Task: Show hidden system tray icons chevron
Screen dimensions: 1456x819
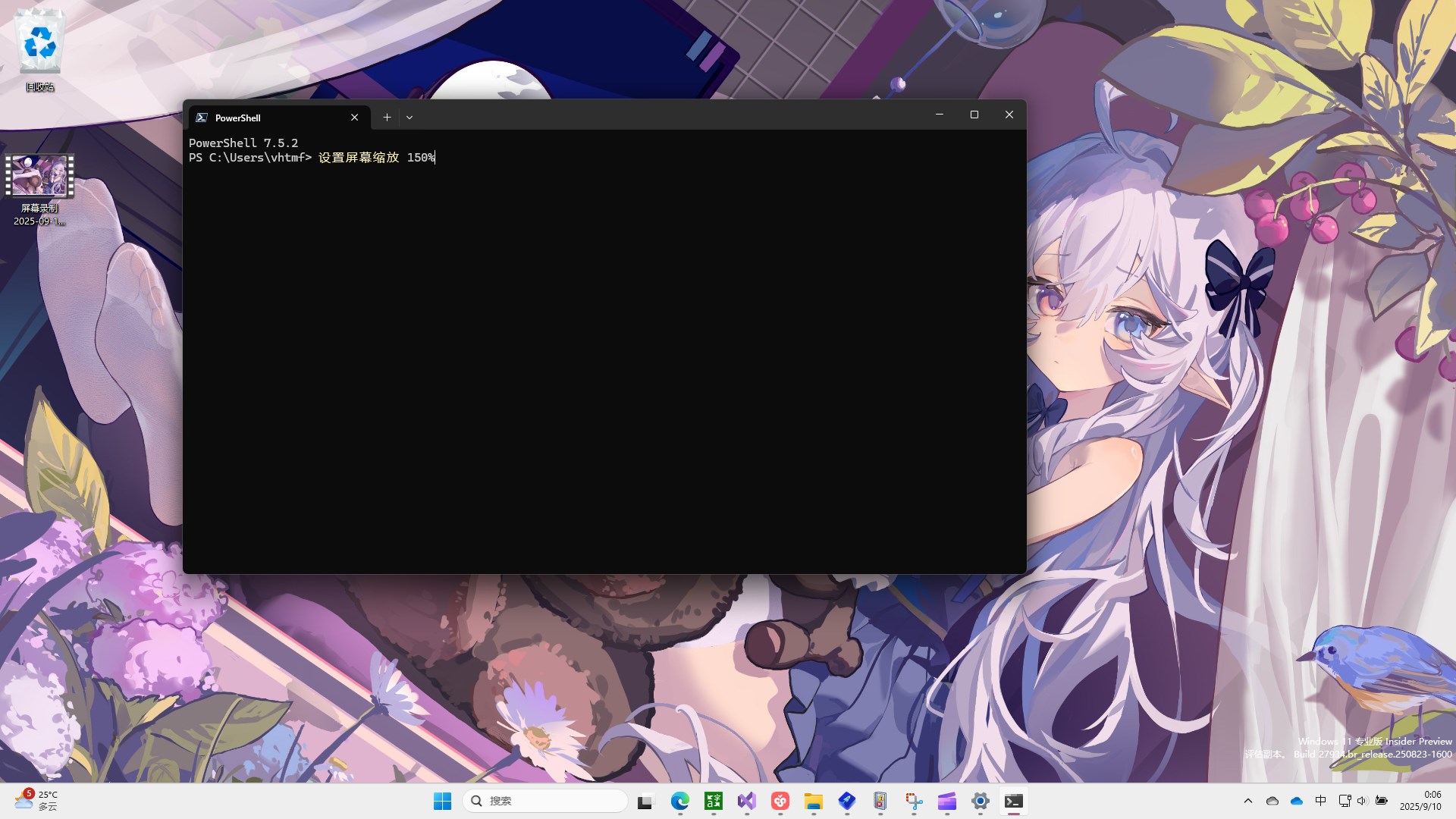Action: [x=1248, y=801]
